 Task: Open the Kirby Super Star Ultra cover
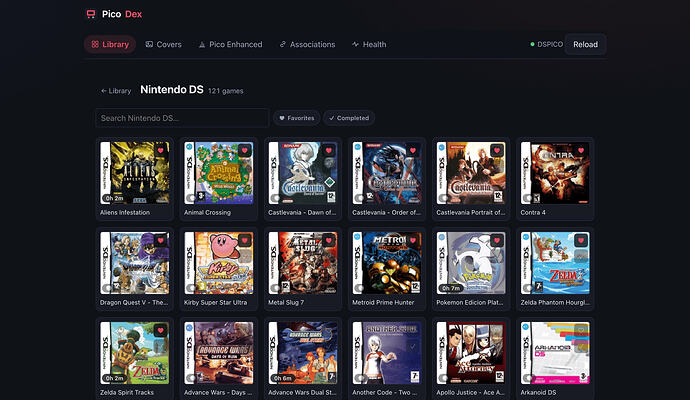pyautogui.click(x=219, y=263)
